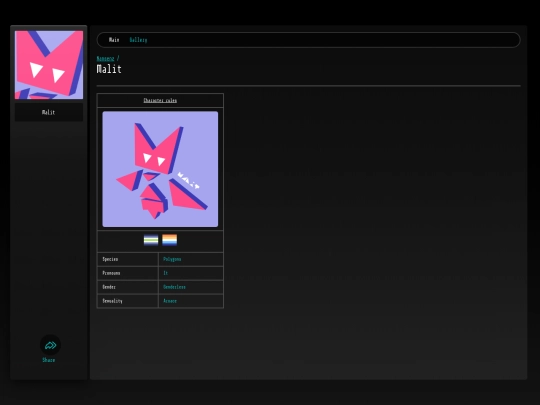Select the Pronouns label cell
This screenshot has width=540, height=405.
tap(128, 273)
